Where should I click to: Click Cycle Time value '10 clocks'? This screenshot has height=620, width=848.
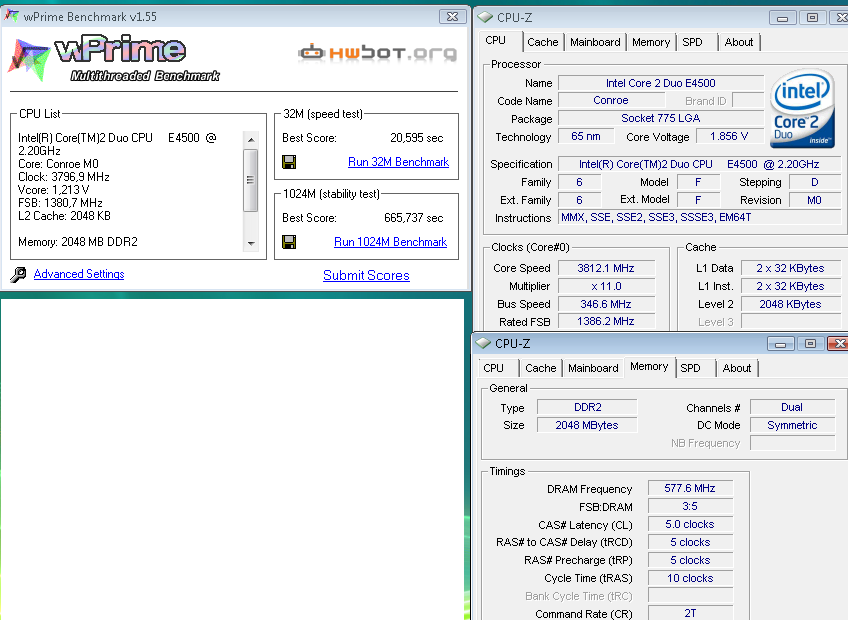tap(690, 578)
